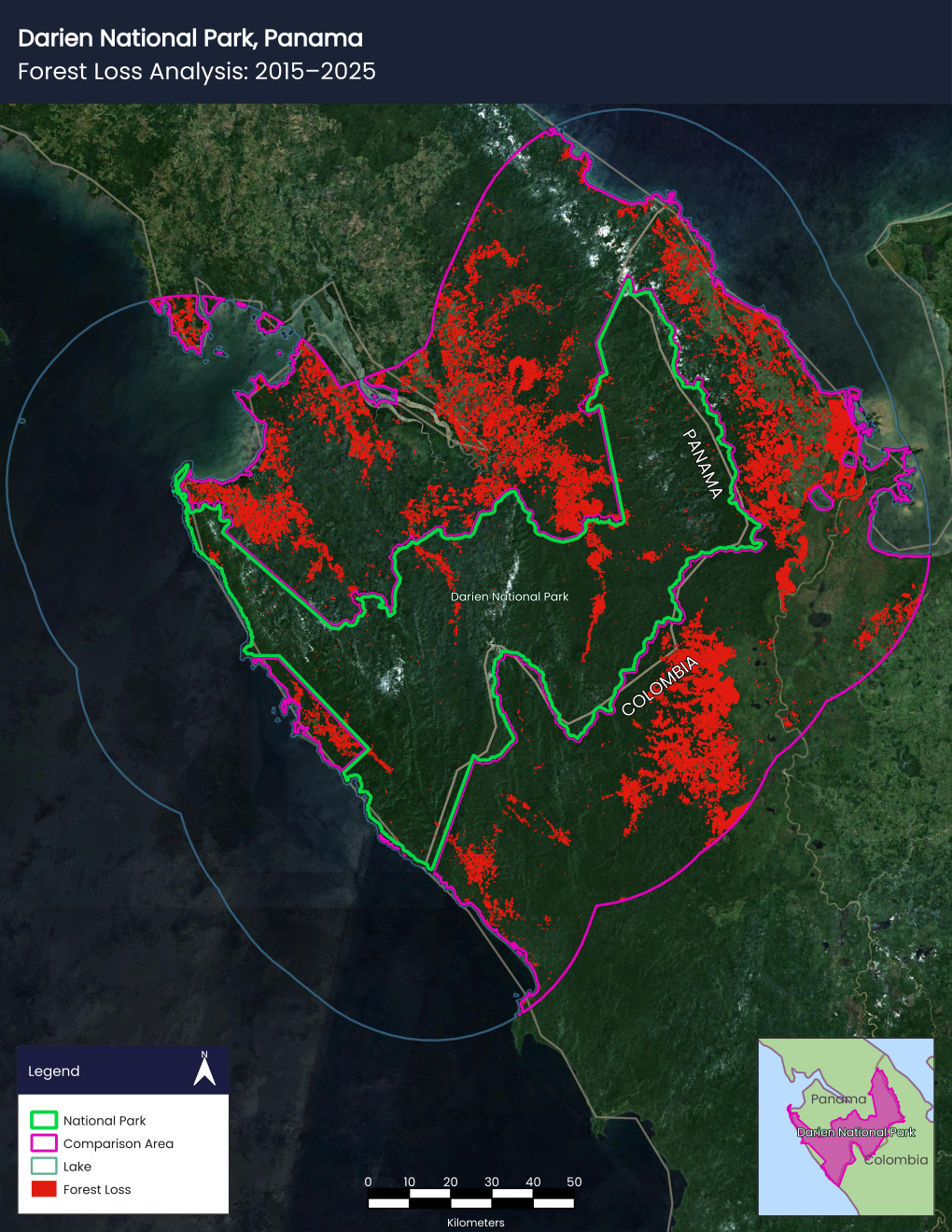Select the Lake legend symbol
The image size is (952, 1232).
point(44,1166)
